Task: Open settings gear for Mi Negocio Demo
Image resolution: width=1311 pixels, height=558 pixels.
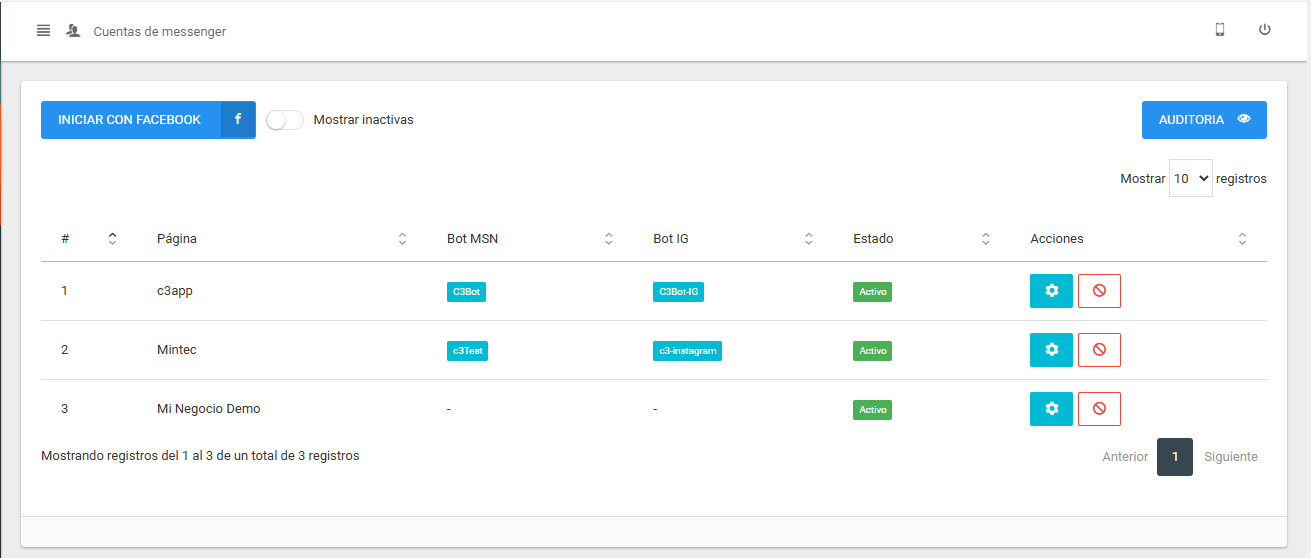Action: coord(1051,409)
